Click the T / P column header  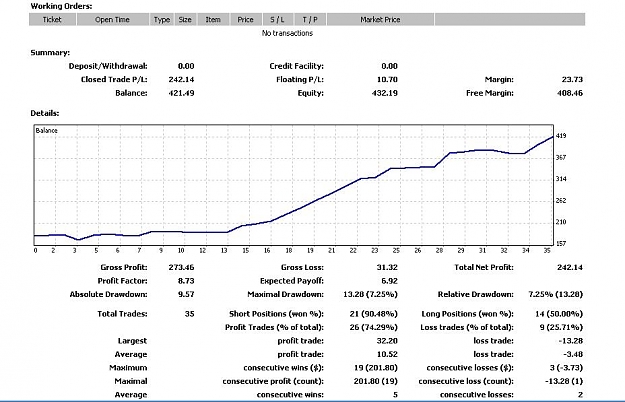pyautogui.click(x=310, y=20)
